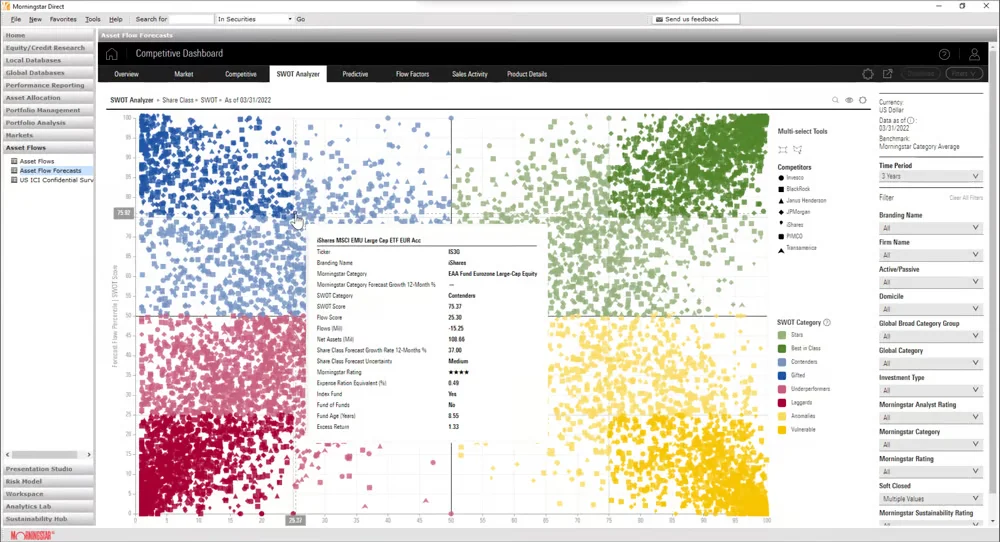Image resolution: width=1000 pixels, height=542 pixels.
Task: Click the US ICI Confidential Survey icon
Action: click(x=14, y=180)
